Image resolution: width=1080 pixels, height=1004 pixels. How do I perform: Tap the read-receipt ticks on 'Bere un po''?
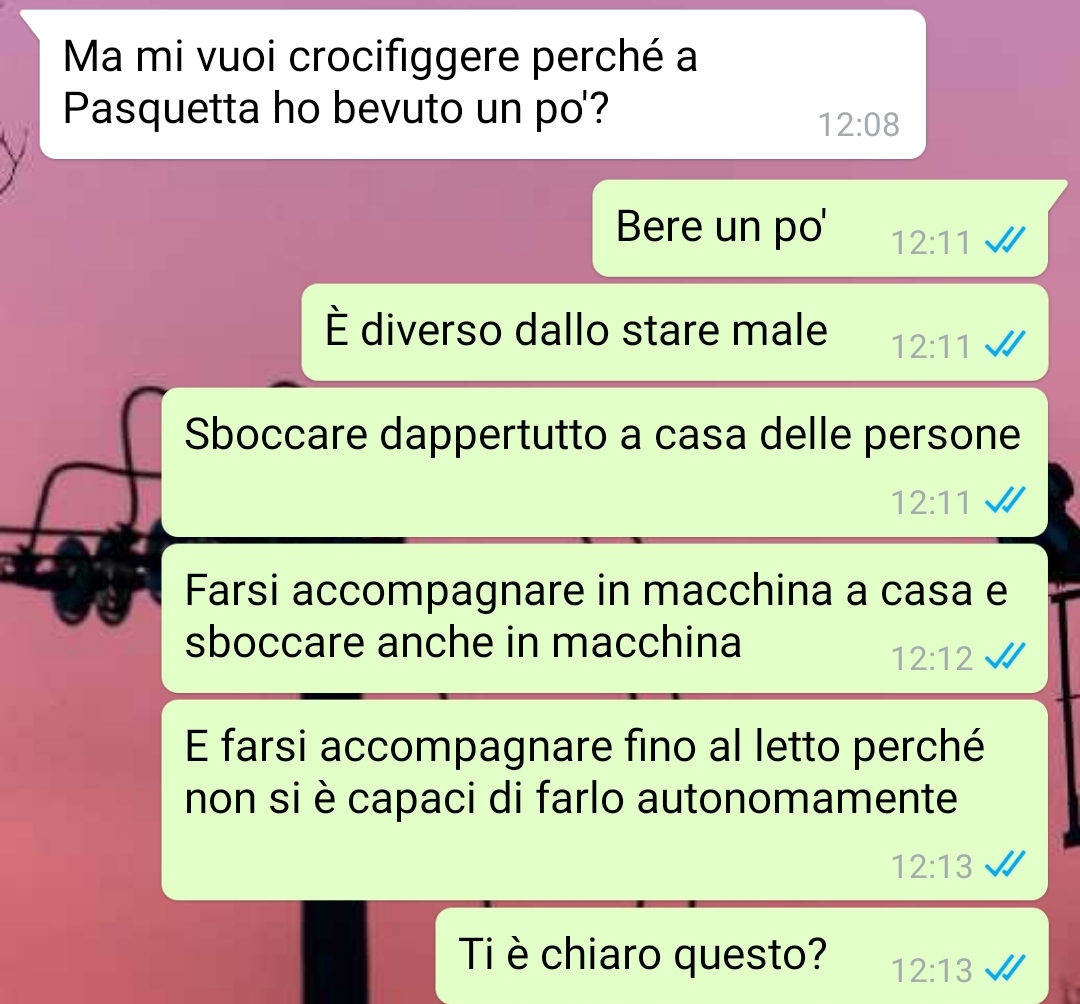tap(1005, 240)
